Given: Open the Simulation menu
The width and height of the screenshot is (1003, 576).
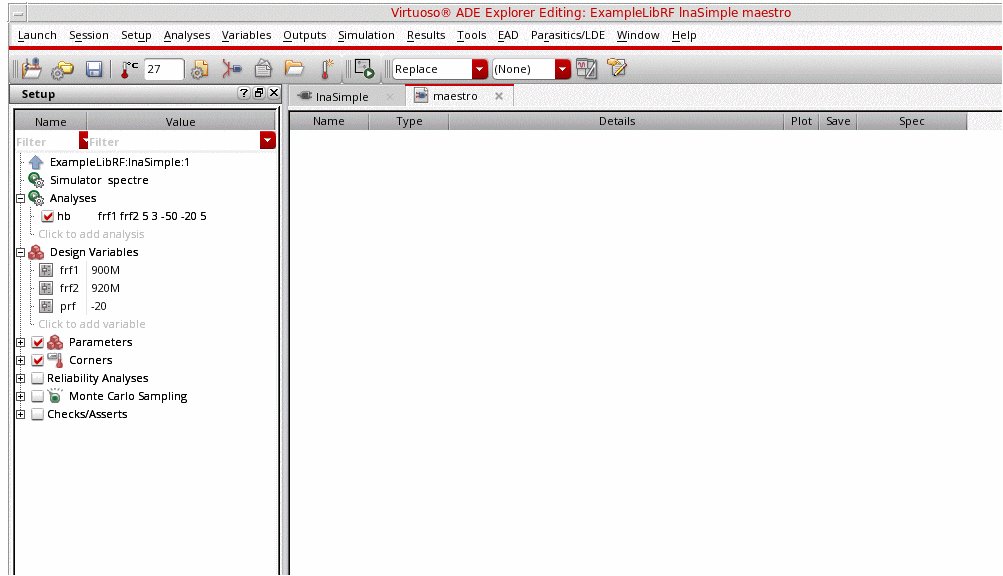Looking at the screenshot, I should click(366, 35).
